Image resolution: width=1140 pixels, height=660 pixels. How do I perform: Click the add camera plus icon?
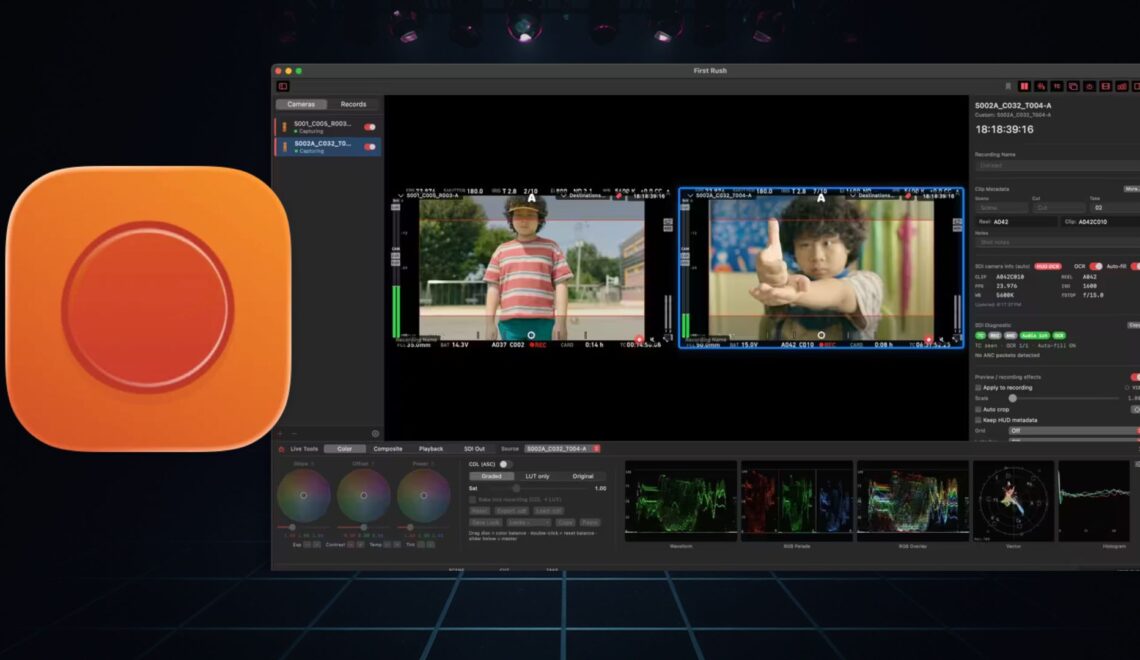[x=280, y=434]
